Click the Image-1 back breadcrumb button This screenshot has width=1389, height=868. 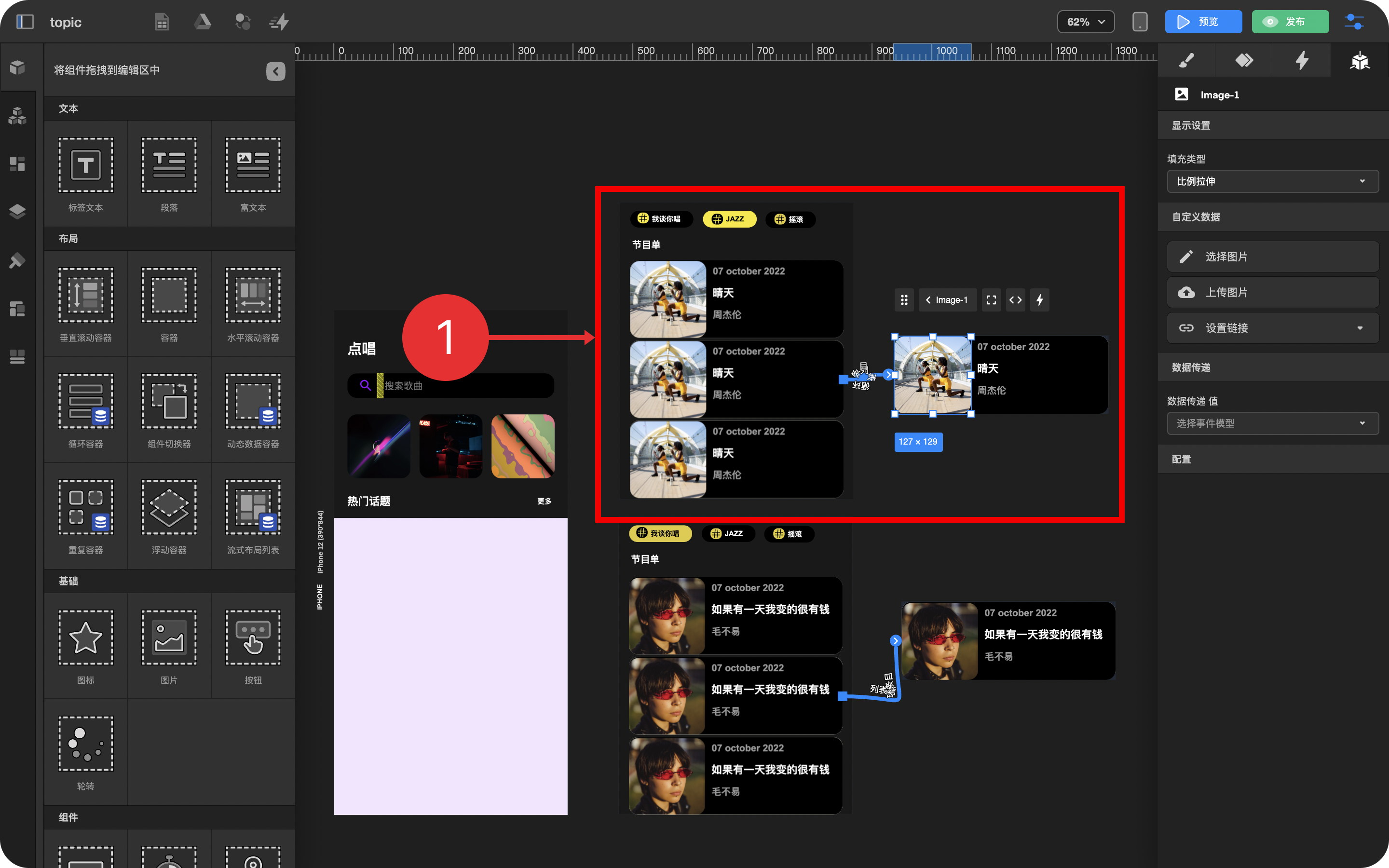pyautogui.click(x=947, y=299)
